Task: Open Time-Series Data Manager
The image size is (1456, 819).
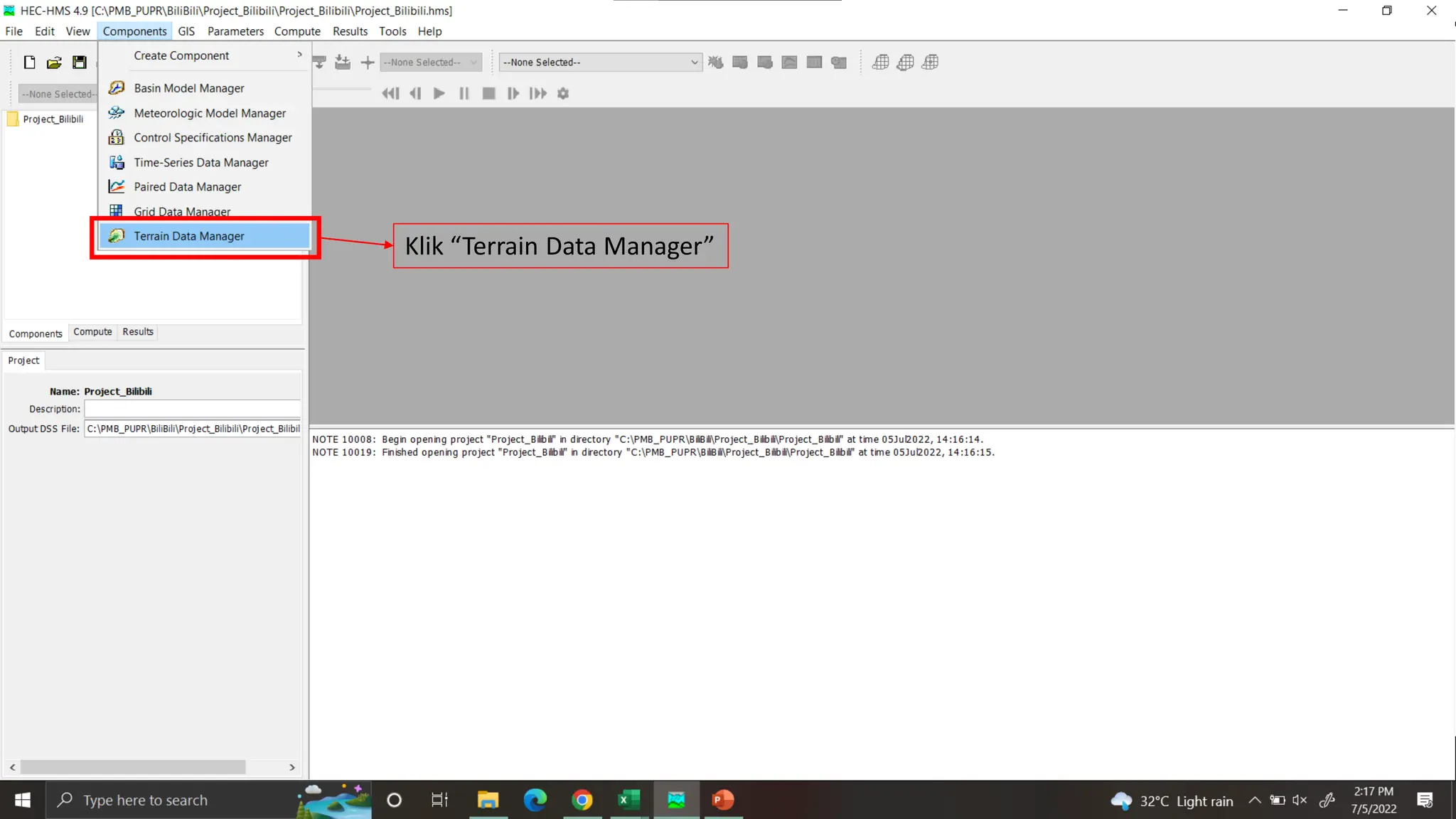Action: click(x=200, y=163)
